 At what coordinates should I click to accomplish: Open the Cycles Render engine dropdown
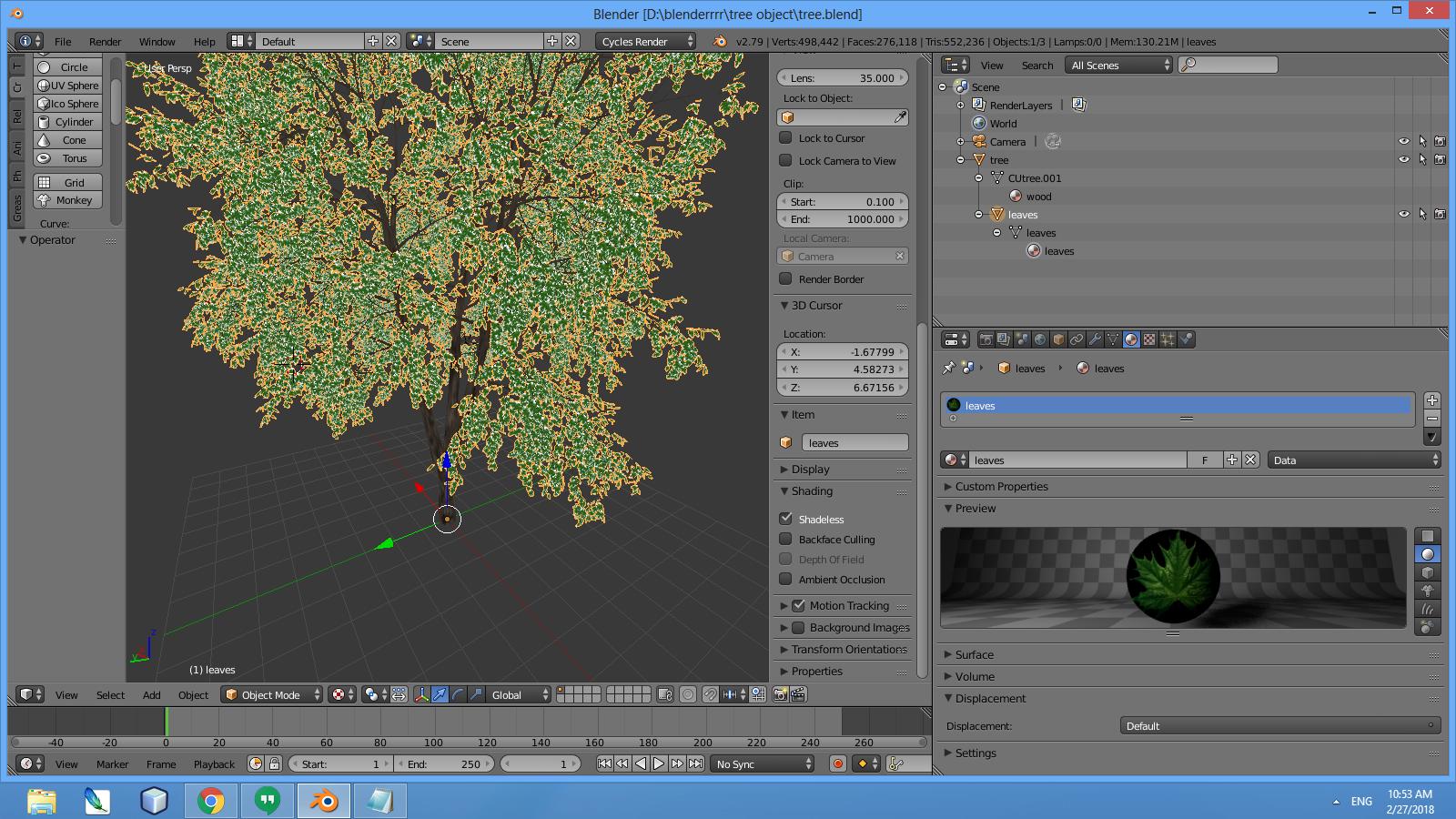(x=645, y=41)
